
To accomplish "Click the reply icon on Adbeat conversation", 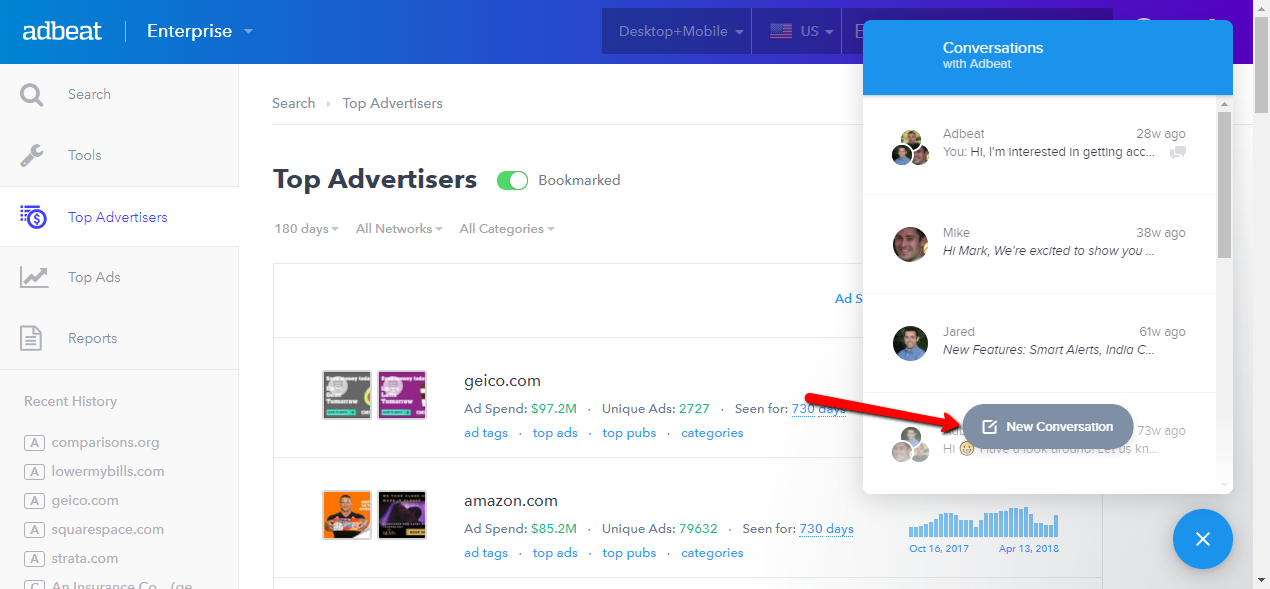I will coord(1178,153).
